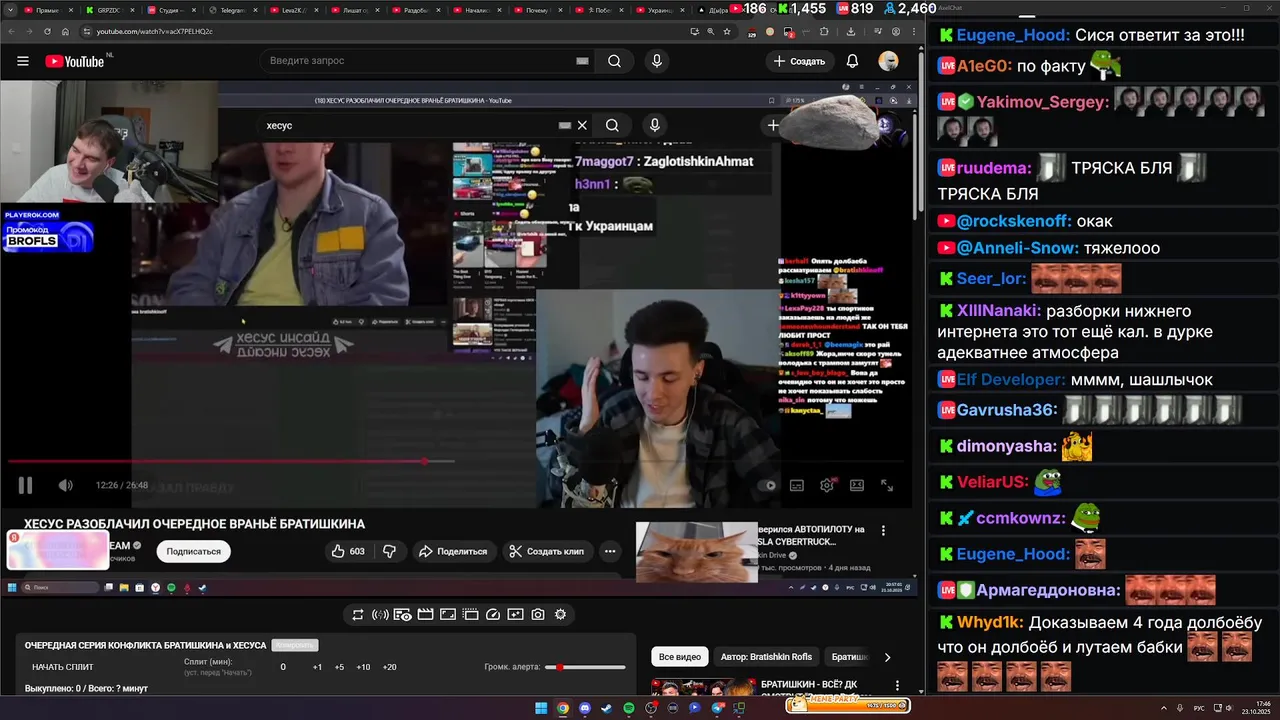1280x720 pixels.
Task: Start voice search with the microphone icon
Action: 657,61
